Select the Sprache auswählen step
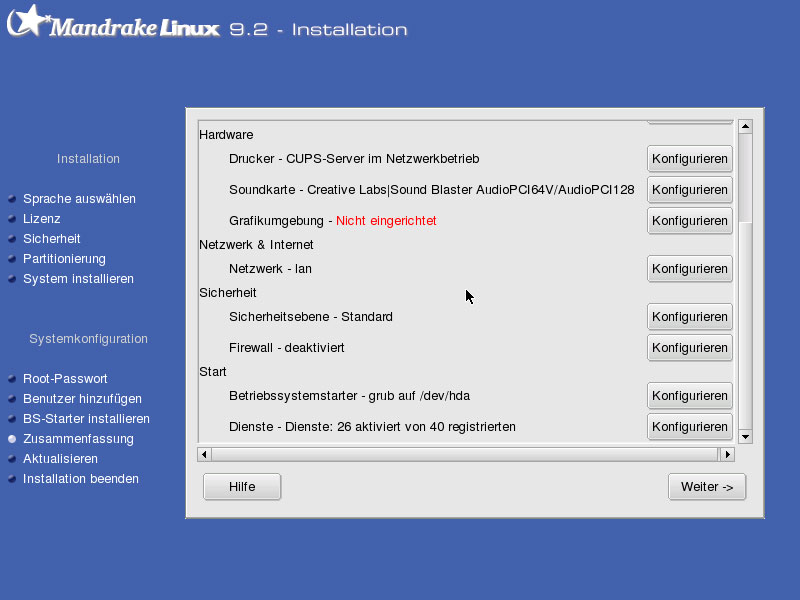The image size is (800, 600). [x=79, y=198]
